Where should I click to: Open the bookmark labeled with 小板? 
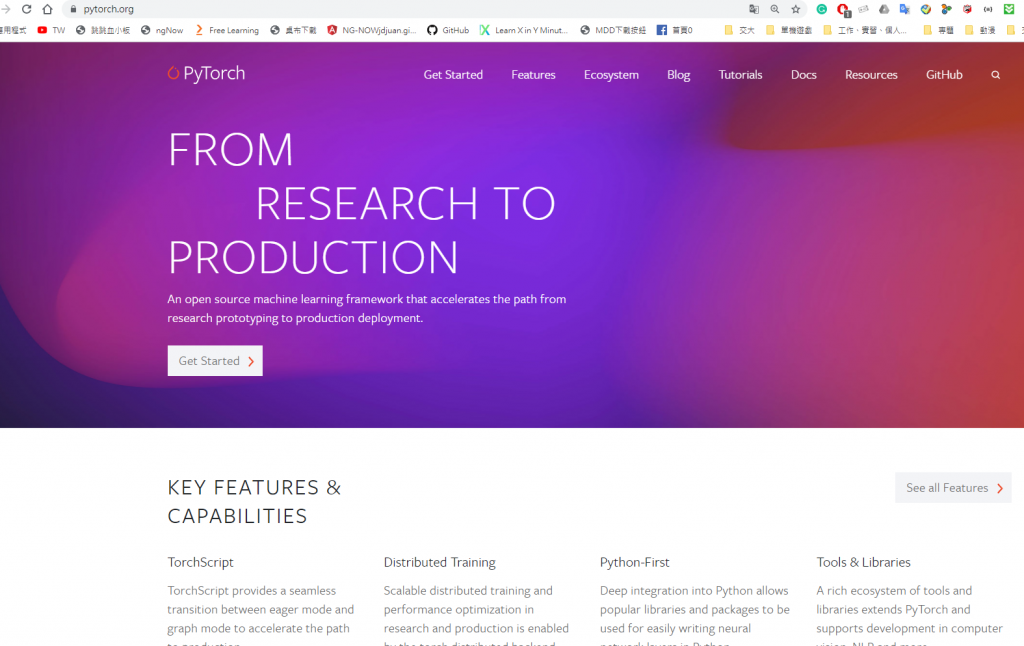coord(103,30)
